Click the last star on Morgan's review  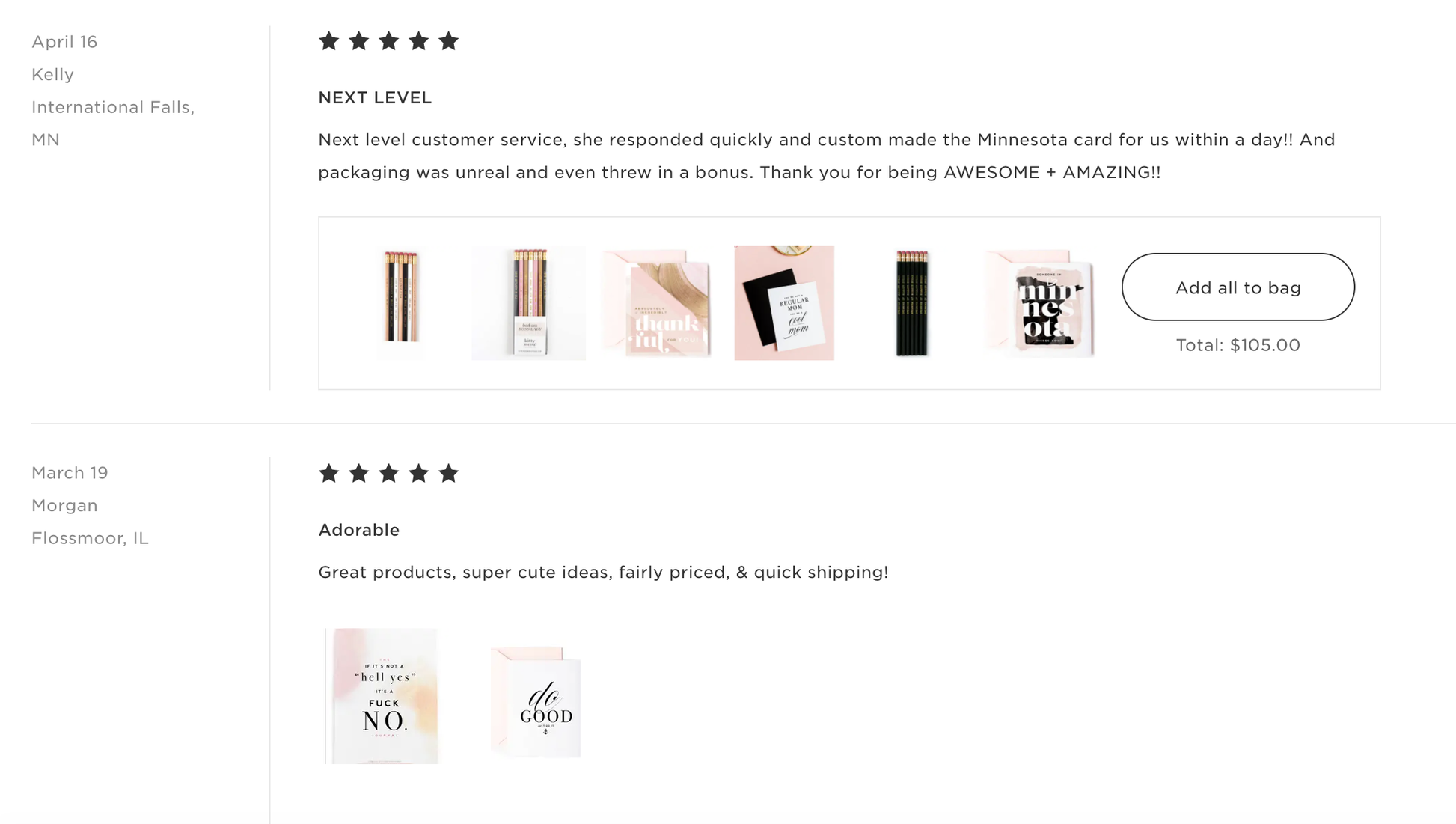point(448,473)
